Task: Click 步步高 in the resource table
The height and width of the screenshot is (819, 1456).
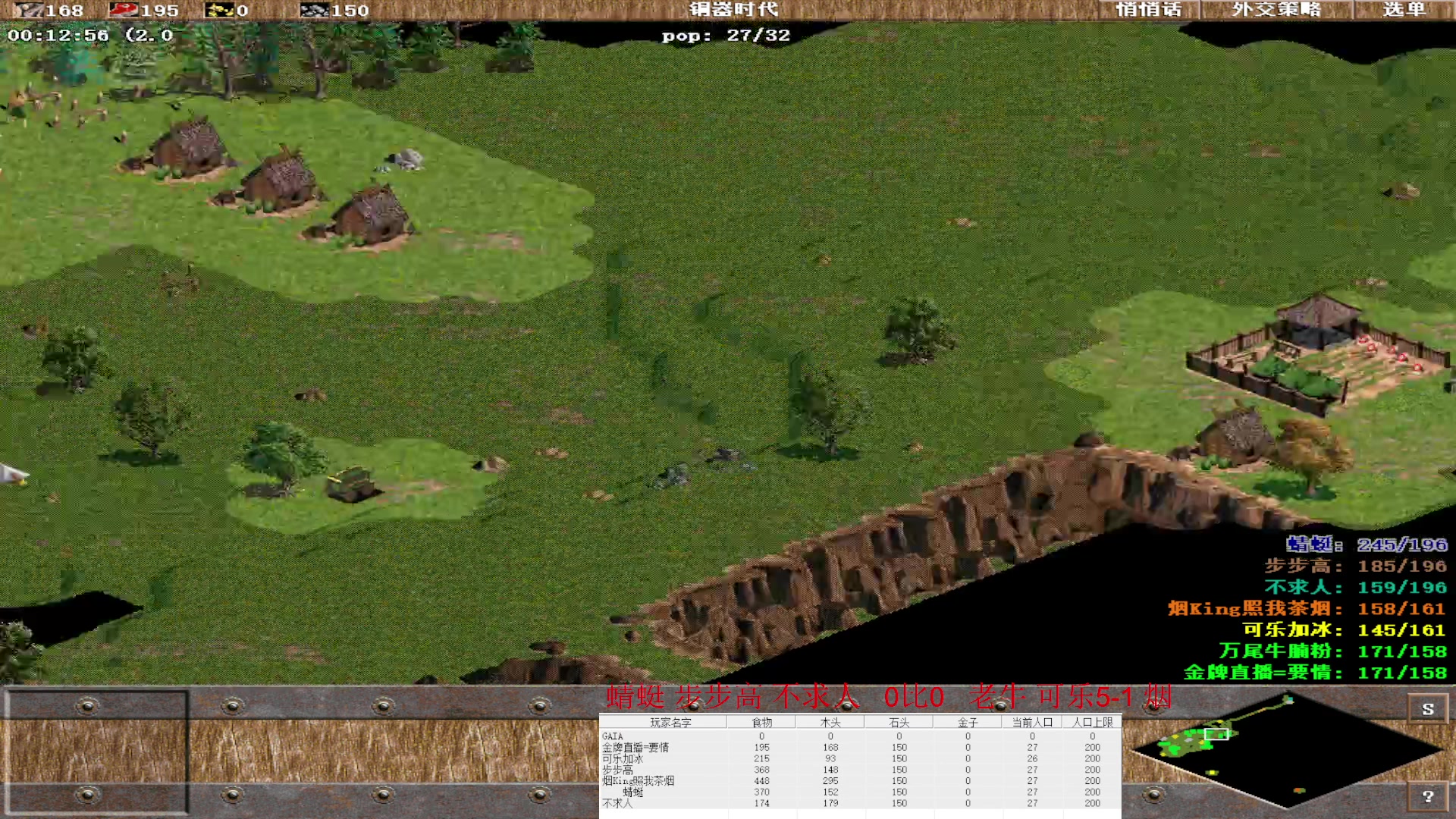Action: [x=617, y=770]
